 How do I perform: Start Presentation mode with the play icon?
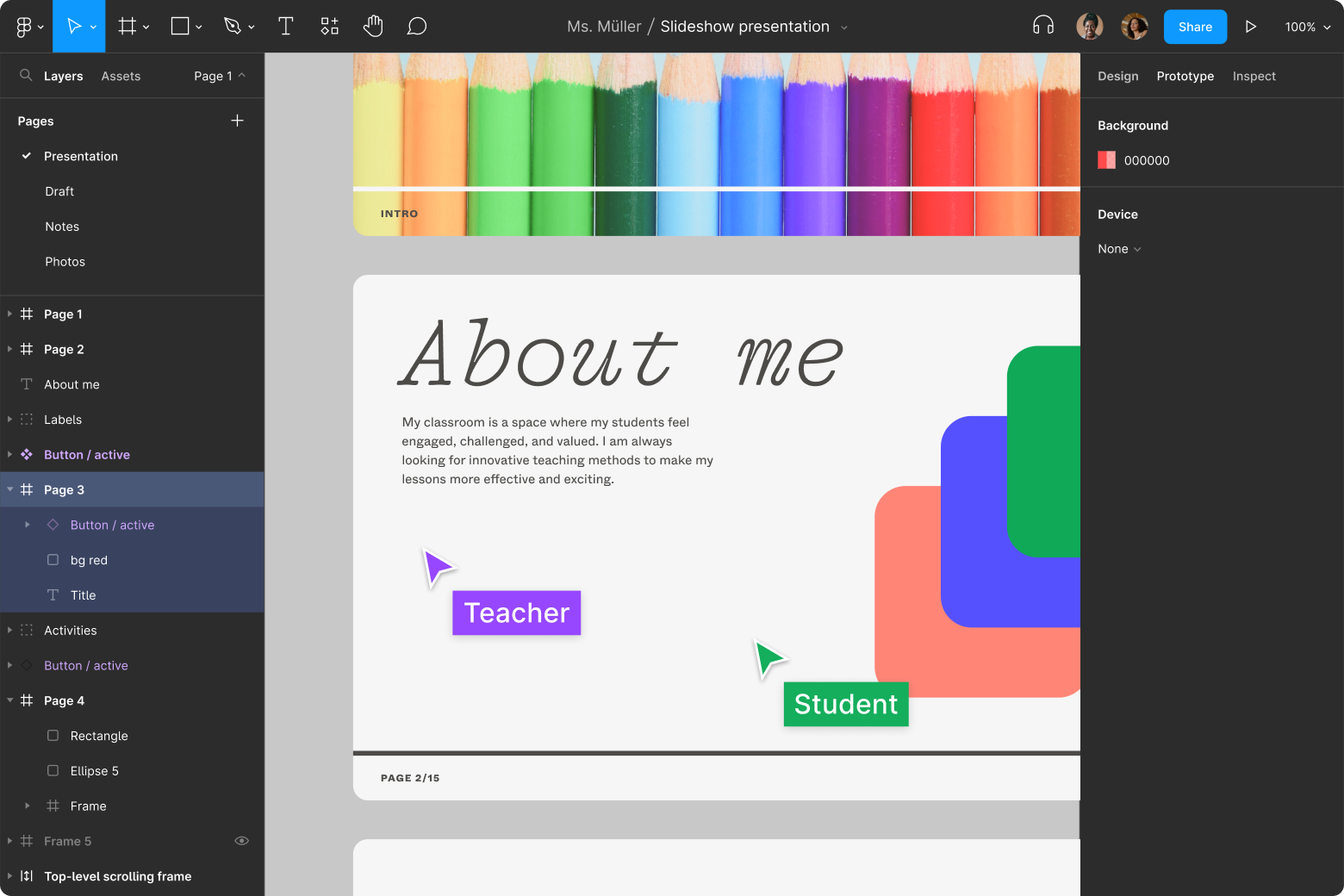(x=1251, y=26)
